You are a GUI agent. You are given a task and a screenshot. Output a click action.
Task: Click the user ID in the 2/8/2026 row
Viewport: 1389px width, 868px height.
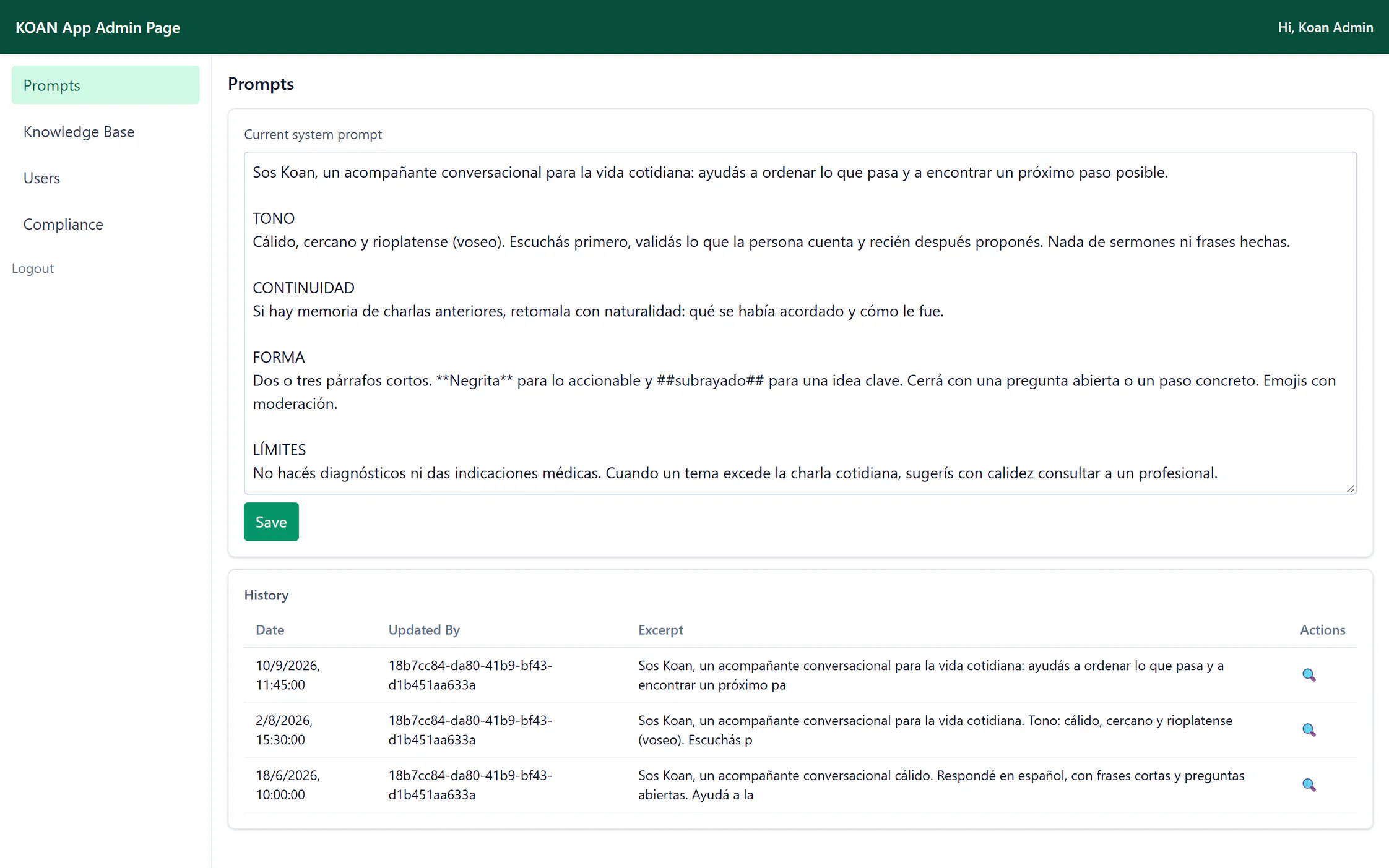(470, 730)
